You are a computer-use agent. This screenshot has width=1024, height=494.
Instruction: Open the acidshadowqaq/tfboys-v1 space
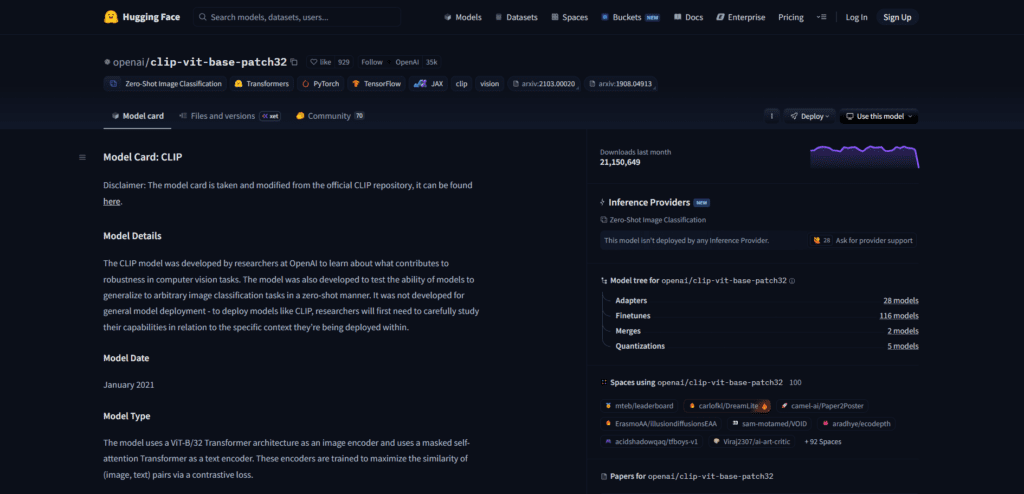652,441
